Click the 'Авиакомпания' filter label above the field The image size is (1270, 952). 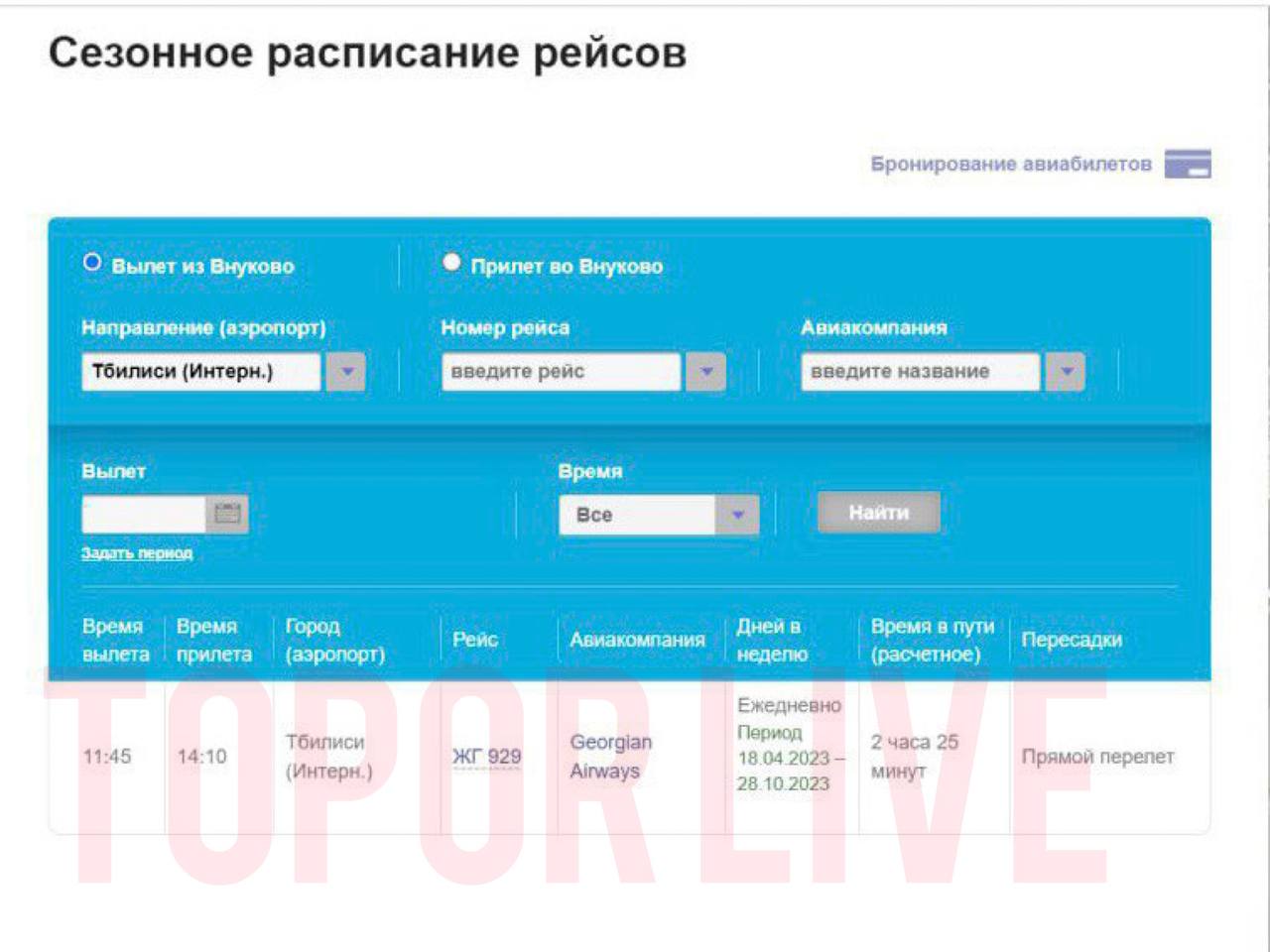click(874, 327)
